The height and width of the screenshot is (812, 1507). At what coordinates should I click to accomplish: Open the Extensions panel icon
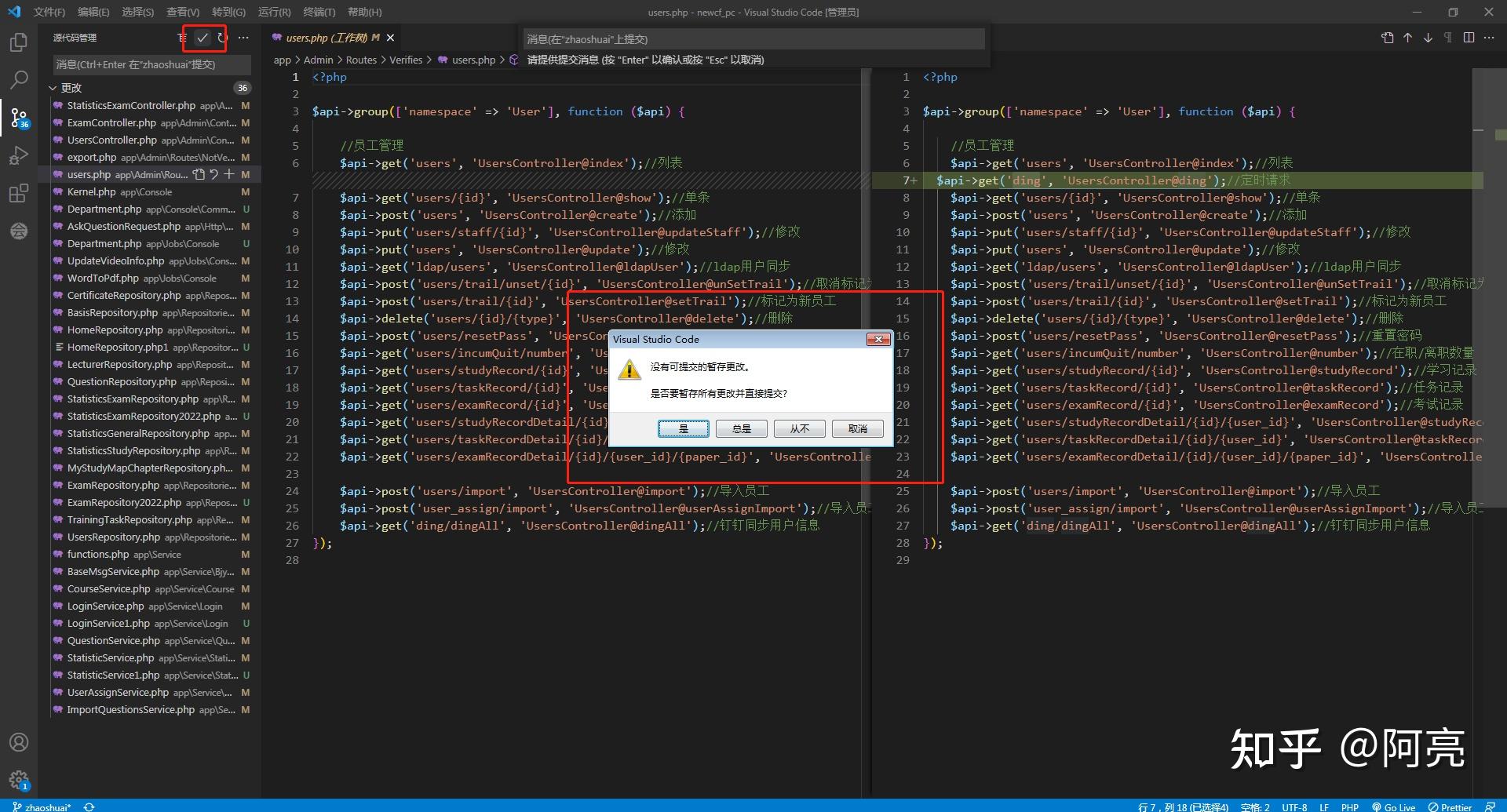[19, 193]
